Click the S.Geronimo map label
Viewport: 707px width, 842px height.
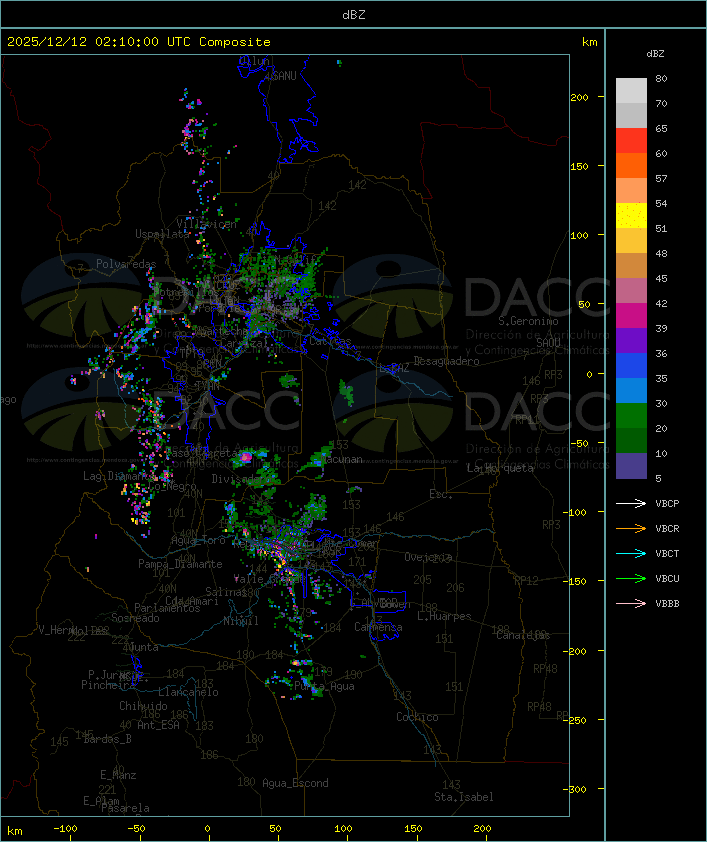tap(528, 321)
